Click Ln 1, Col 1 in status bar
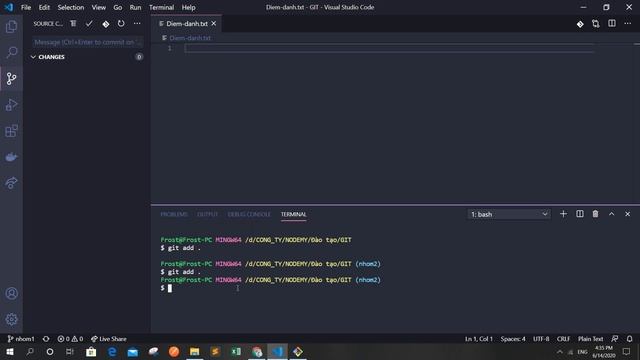640x360 pixels. [x=478, y=339]
